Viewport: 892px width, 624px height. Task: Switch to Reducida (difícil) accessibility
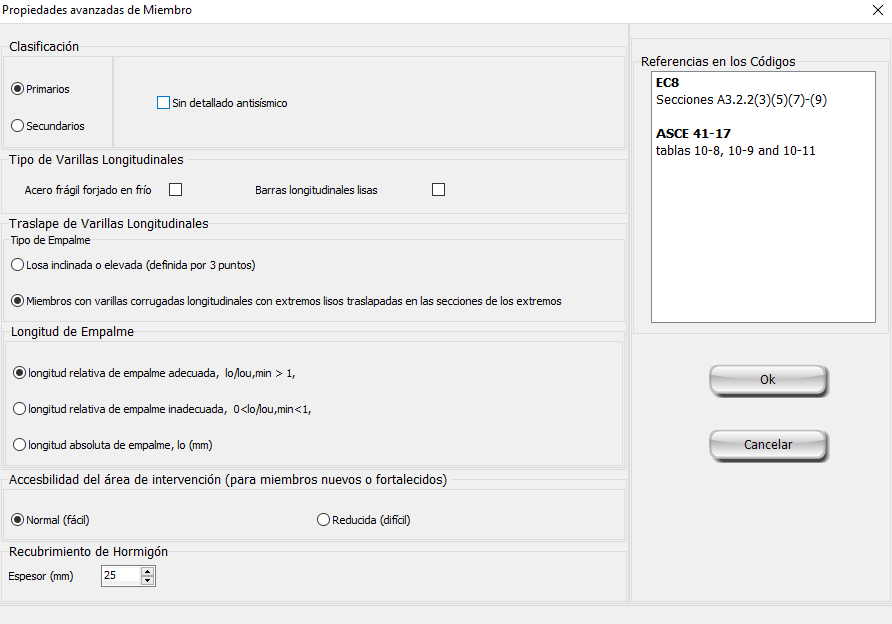tap(323, 520)
